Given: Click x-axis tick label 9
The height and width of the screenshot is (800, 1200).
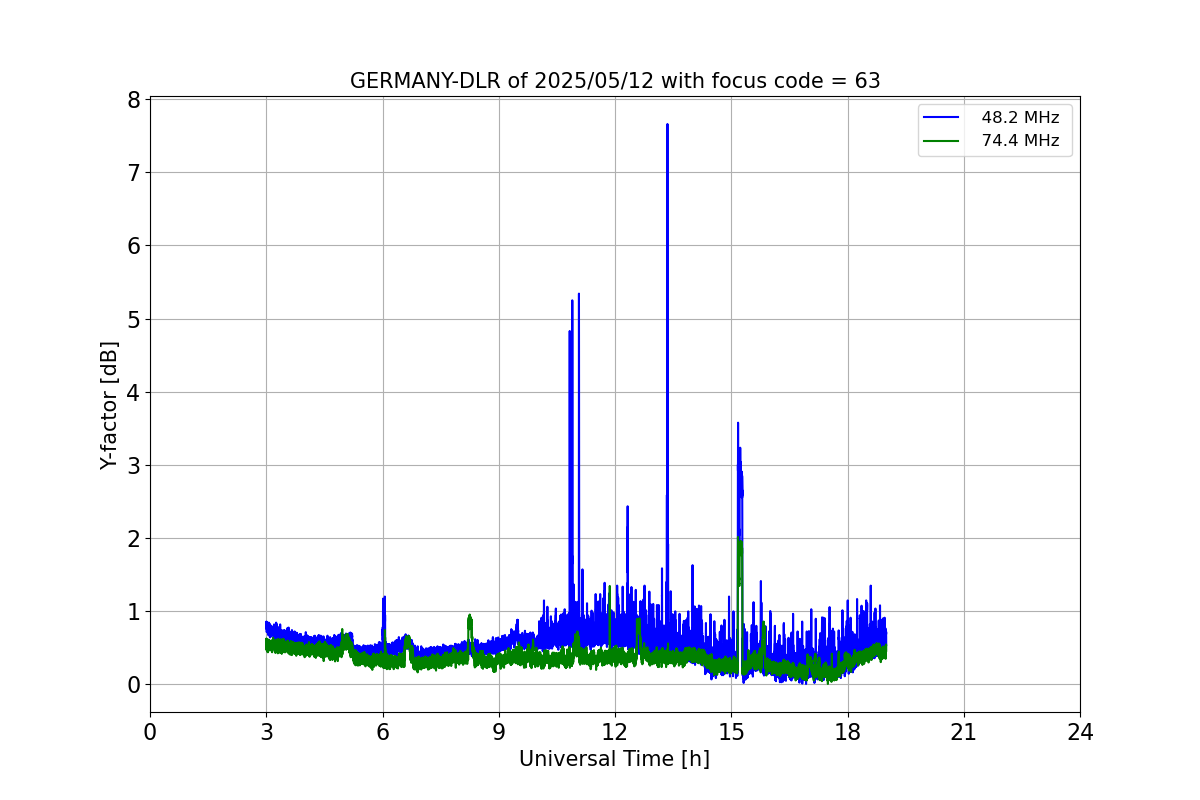Looking at the screenshot, I should point(499,732).
